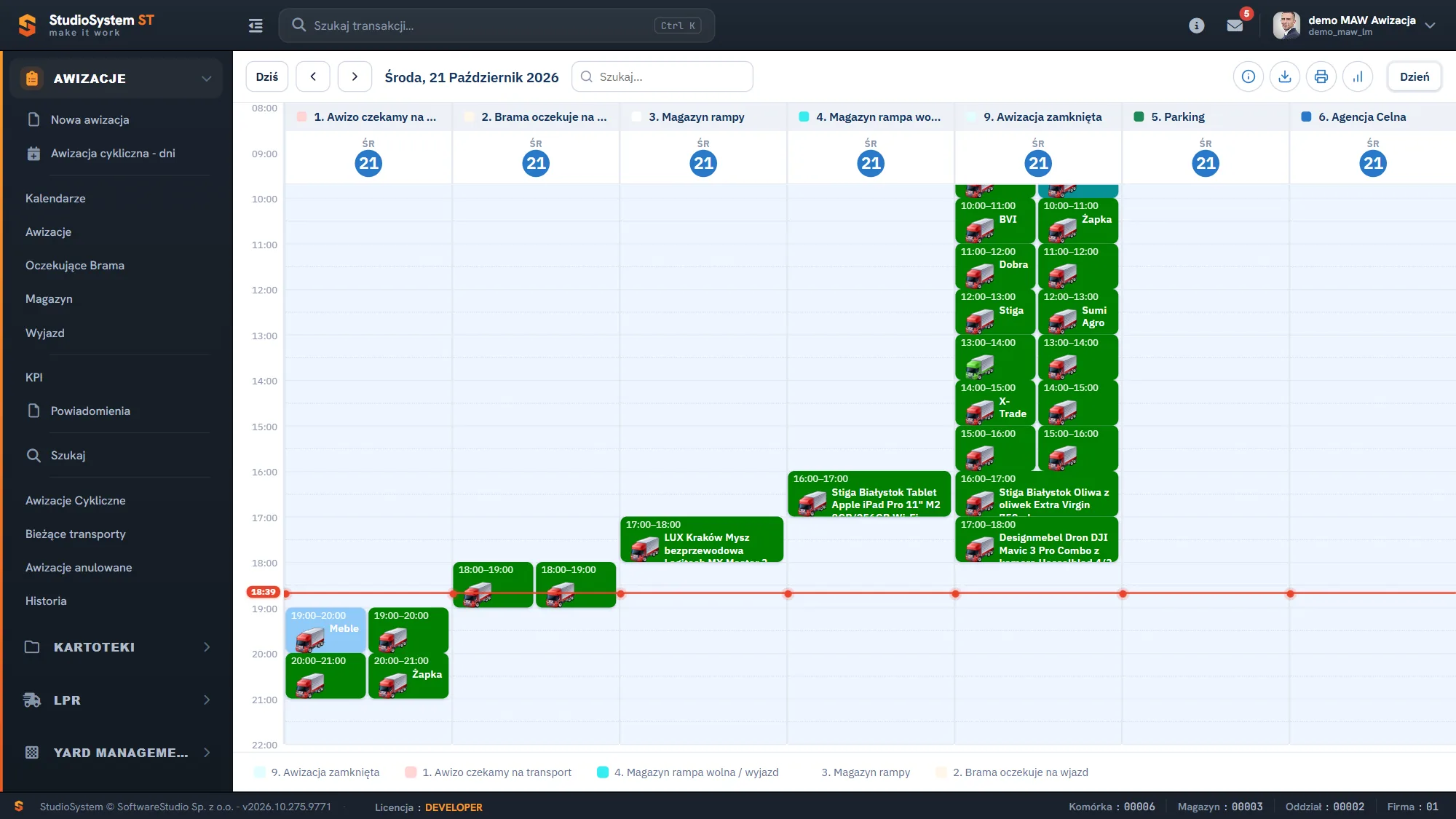Screen dimensions: 1456x819
Task: Download the calendar using download icon
Action: click(1285, 76)
